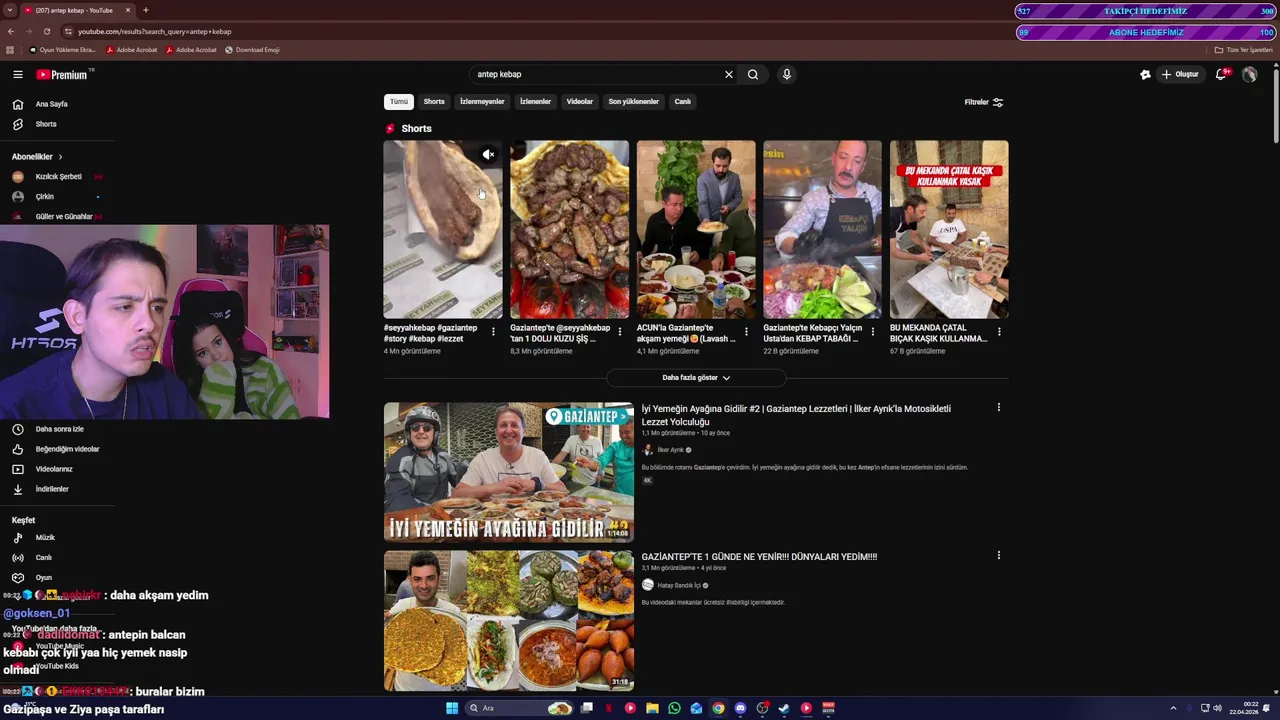The width and height of the screenshot is (1280, 720).
Task: Open options for ACUN'la Gaziantep'te short
Action: click(746, 332)
